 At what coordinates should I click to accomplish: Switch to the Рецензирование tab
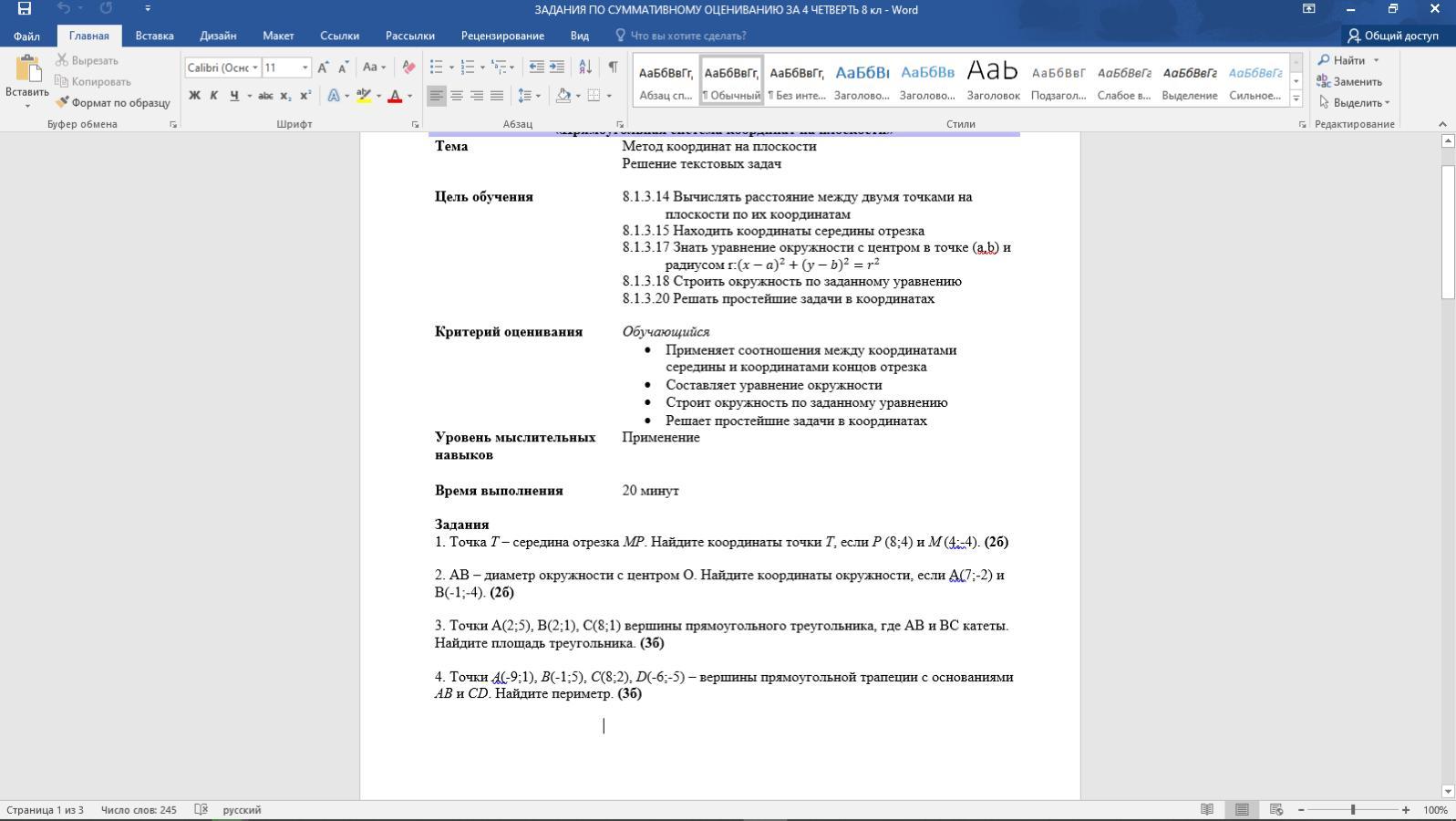(502, 36)
